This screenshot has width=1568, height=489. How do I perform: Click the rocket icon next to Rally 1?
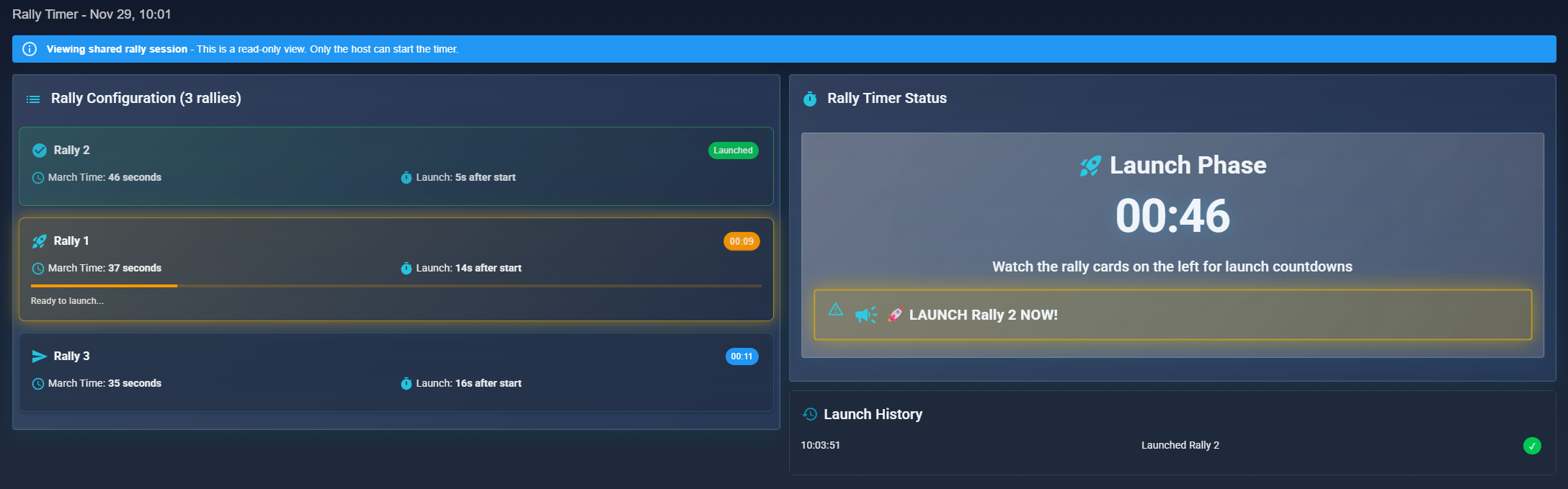40,241
